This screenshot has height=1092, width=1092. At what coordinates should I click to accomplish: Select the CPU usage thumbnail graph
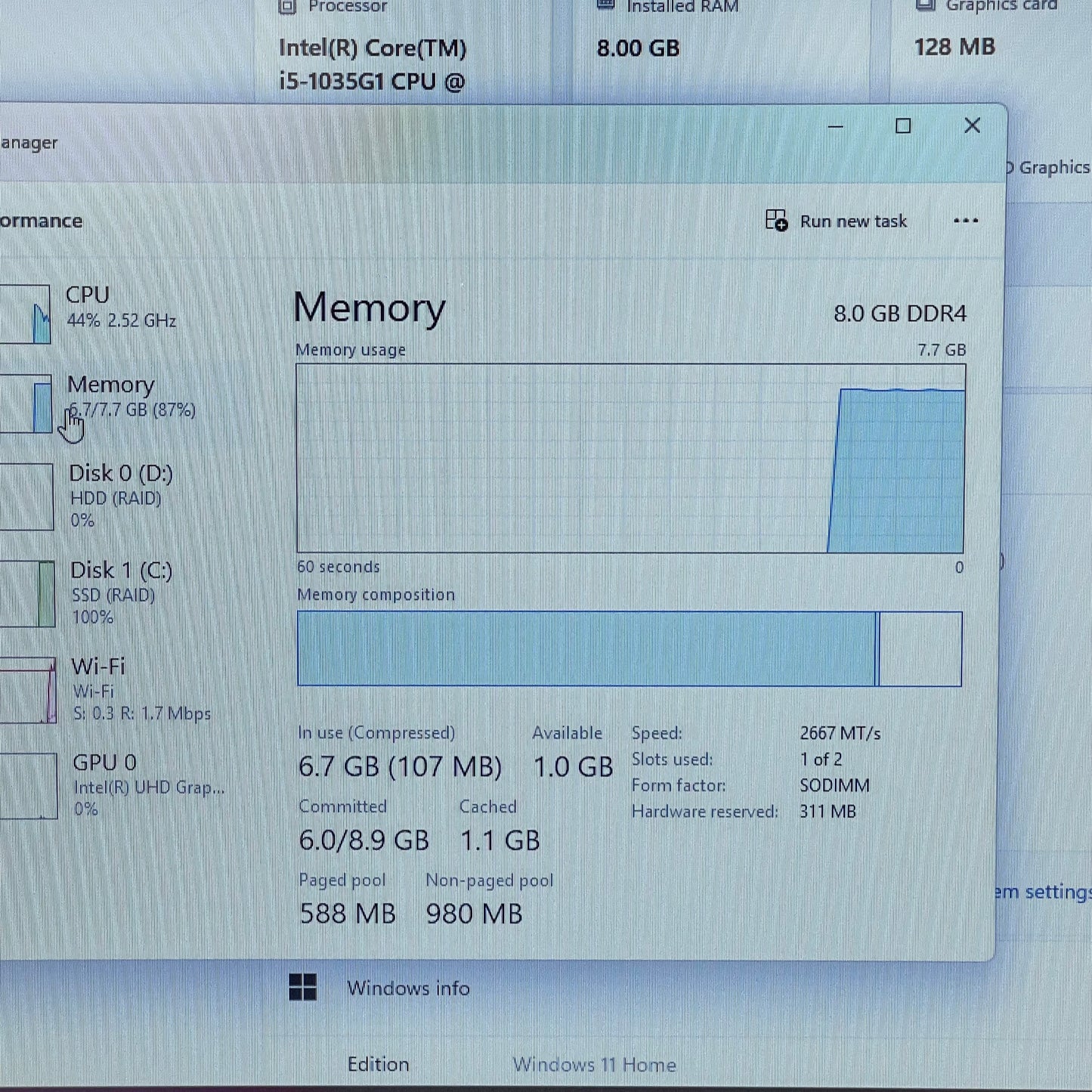click(26, 314)
